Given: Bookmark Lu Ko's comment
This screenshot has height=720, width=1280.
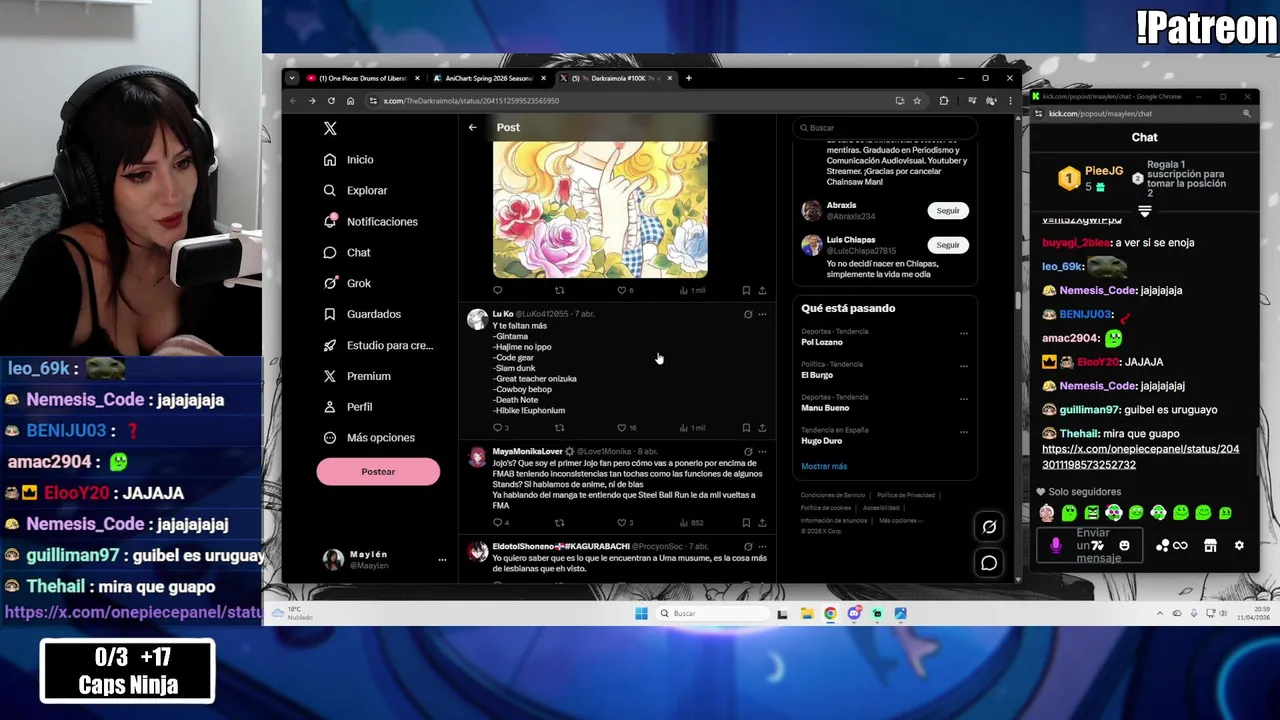Looking at the screenshot, I should [746, 428].
